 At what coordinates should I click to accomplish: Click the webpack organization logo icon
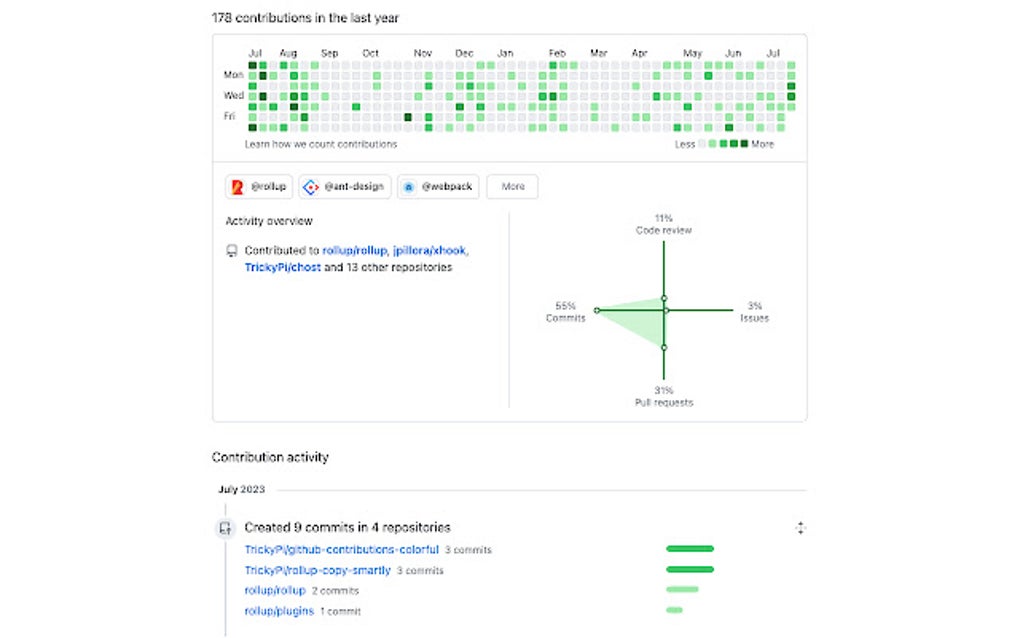[408, 187]
